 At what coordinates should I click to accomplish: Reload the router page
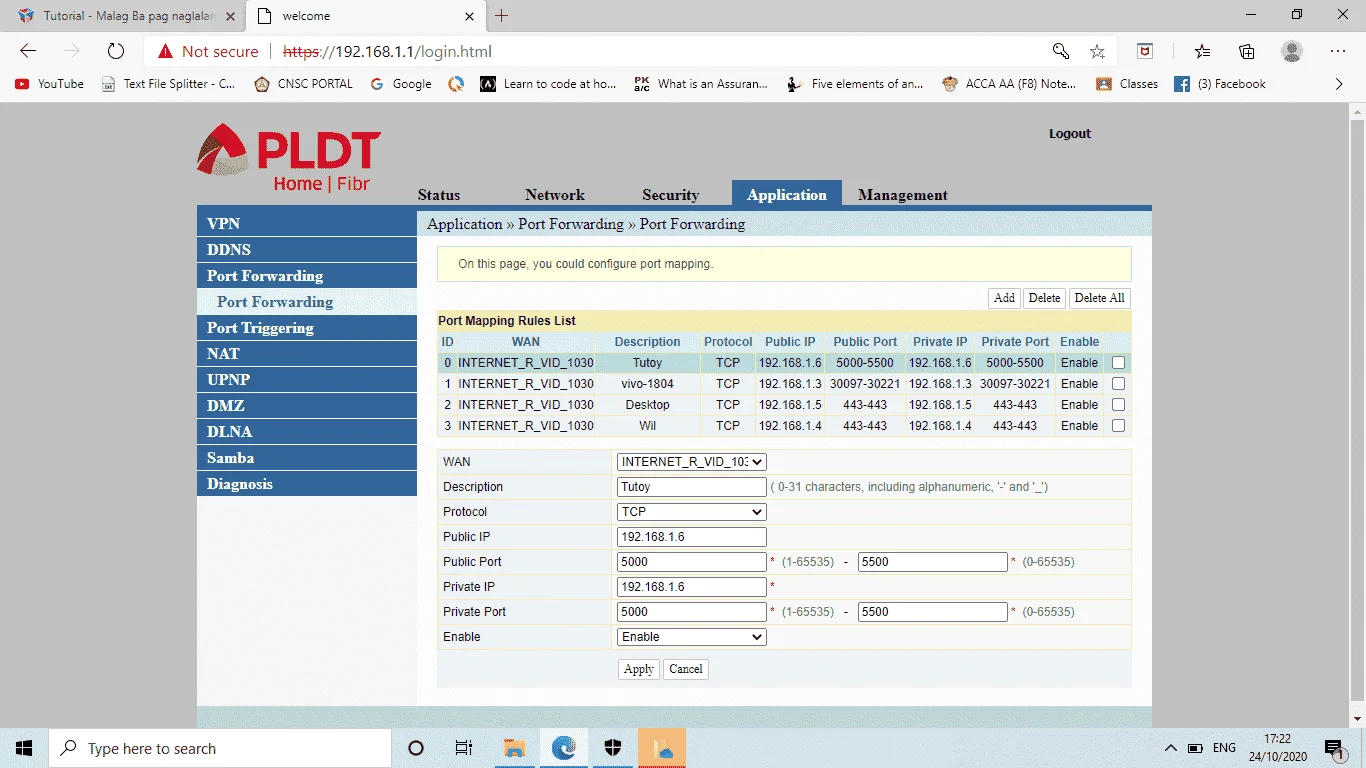[x=116, y=51]
